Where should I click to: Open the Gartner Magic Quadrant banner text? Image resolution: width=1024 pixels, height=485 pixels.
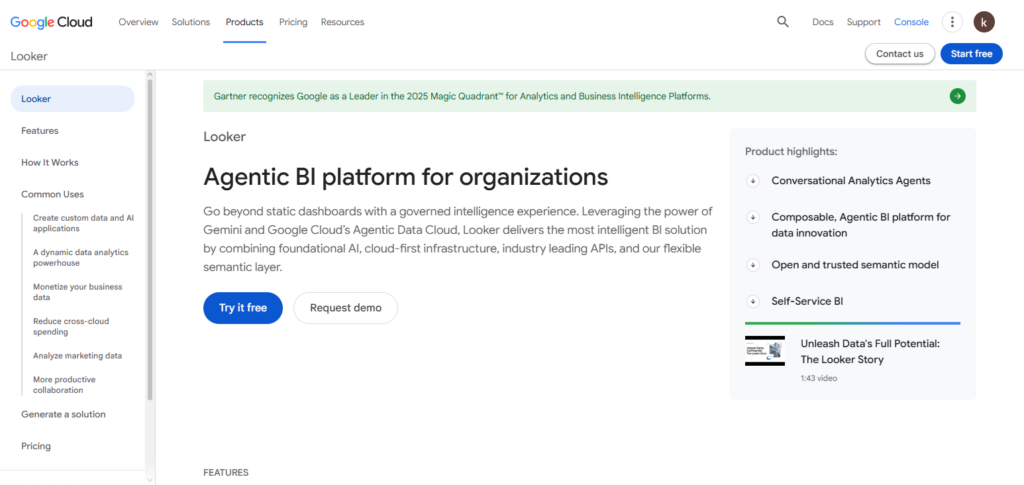click(462, 97)
